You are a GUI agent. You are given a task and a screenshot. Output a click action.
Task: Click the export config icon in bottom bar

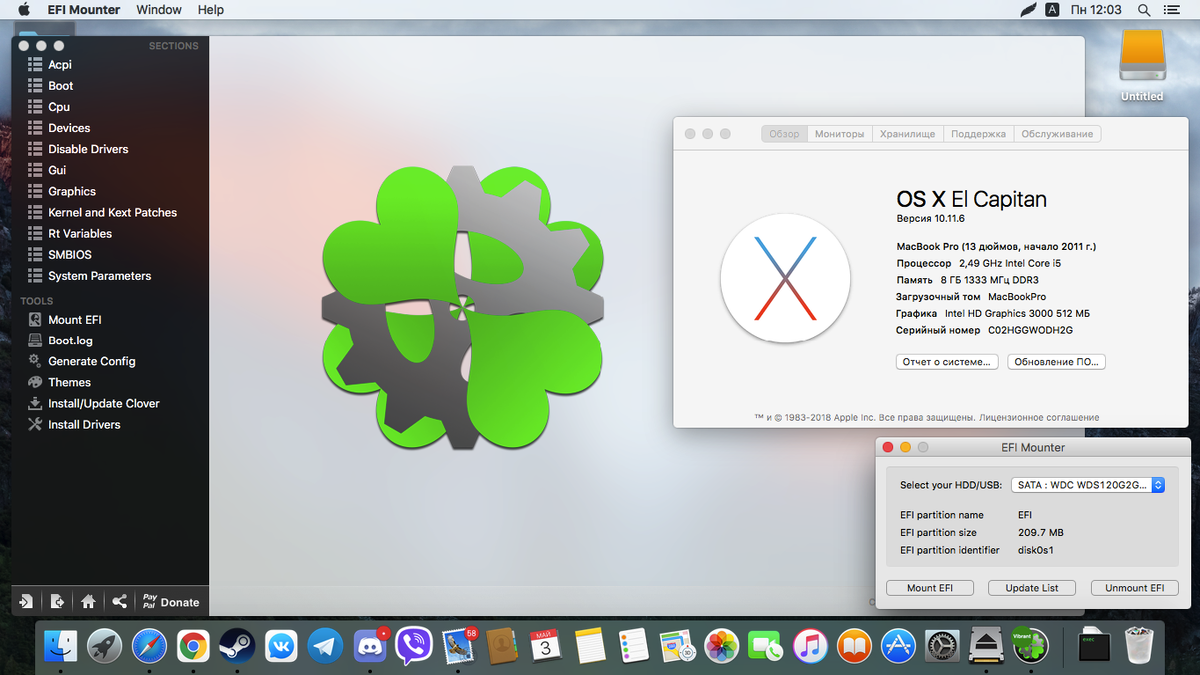[x=57, y=602]
